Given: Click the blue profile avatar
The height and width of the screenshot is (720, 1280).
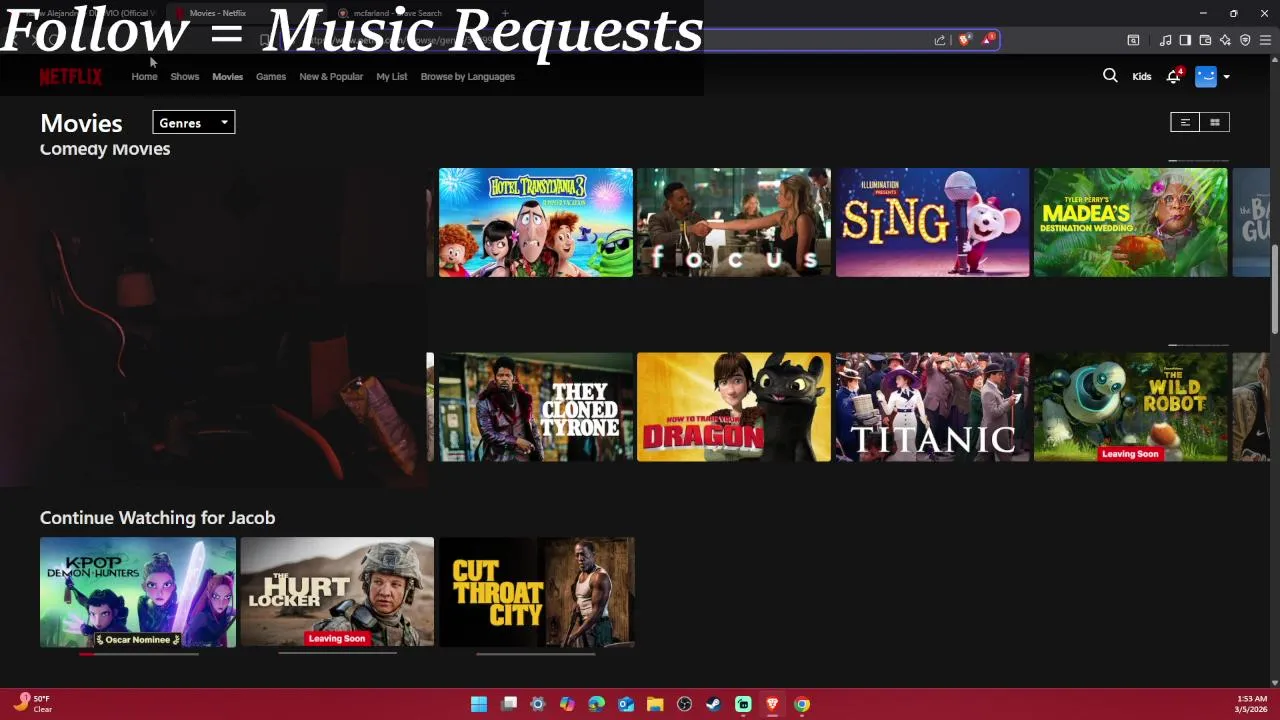Looking at the screenshot, I should [1206, 76].
